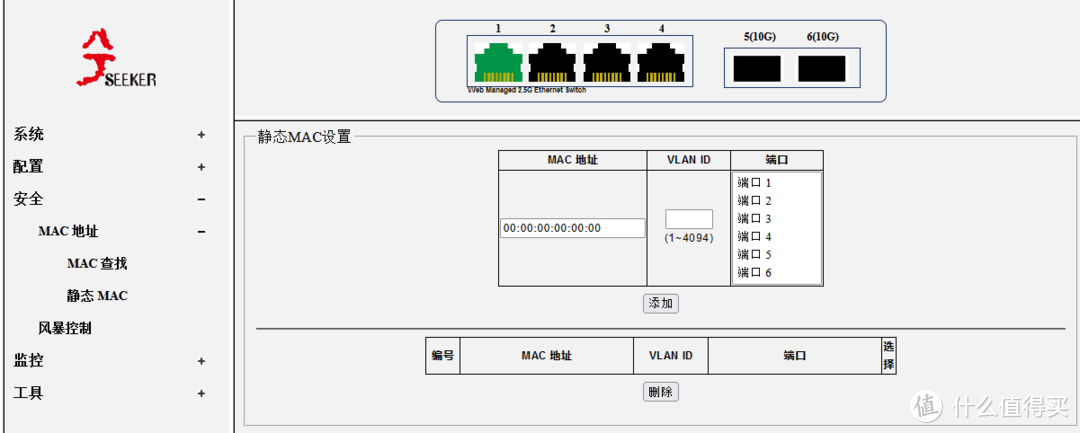The height and width of the screenshot is (433, 1080).
Task: Select 端口 2 in the port list
Action: pos(777,201)
